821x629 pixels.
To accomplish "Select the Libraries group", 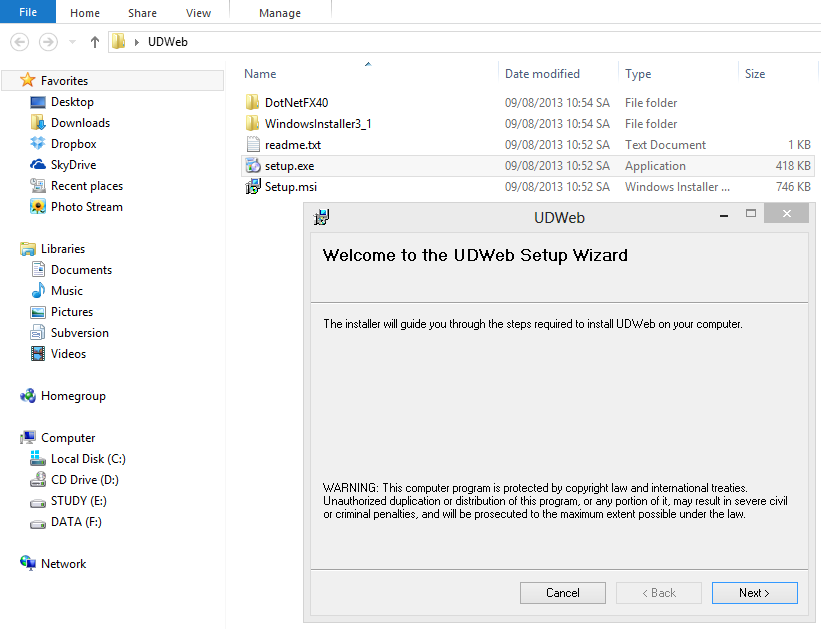I will click(x=63, y=249).
